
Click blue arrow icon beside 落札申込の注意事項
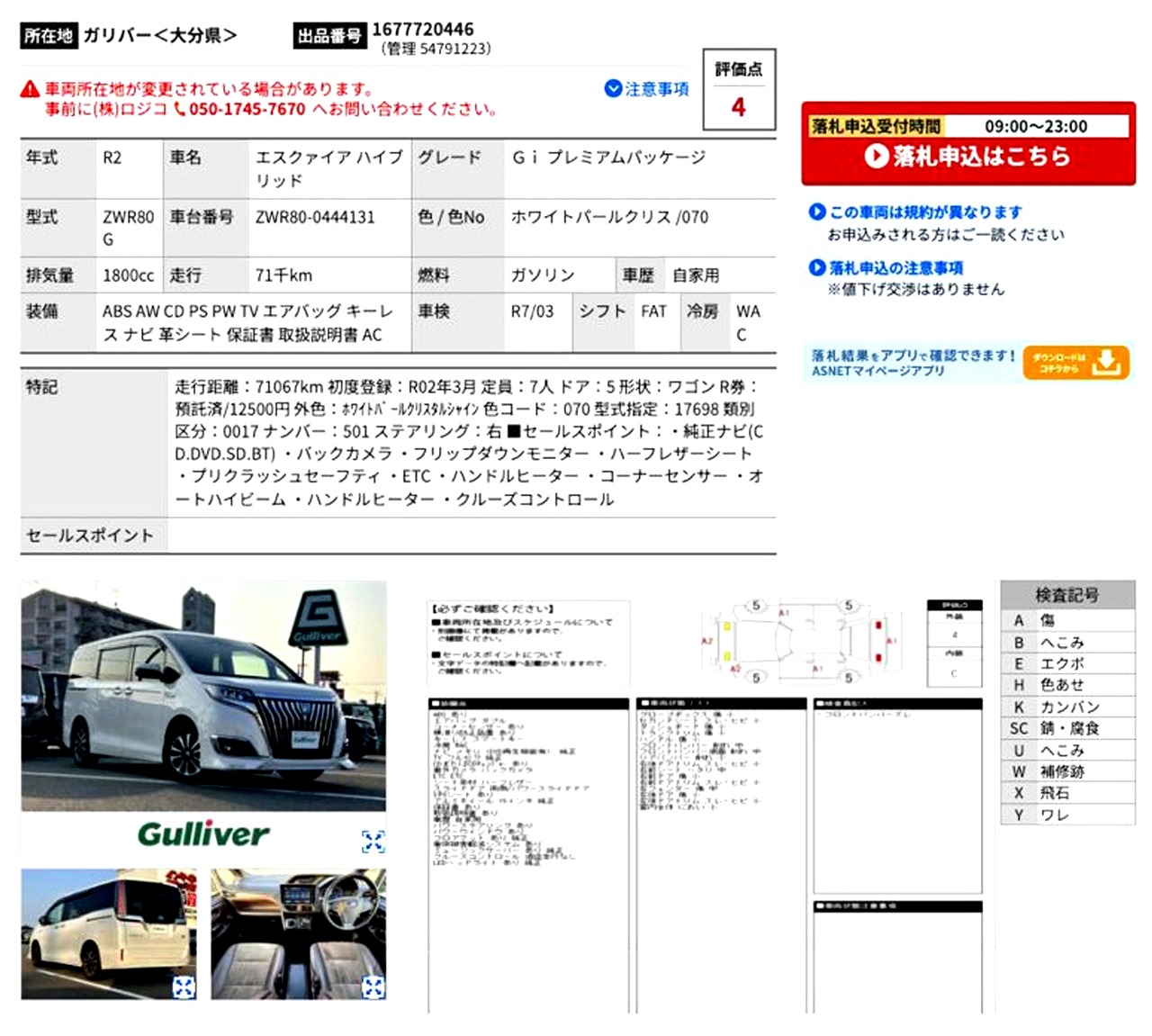[816, 267]
